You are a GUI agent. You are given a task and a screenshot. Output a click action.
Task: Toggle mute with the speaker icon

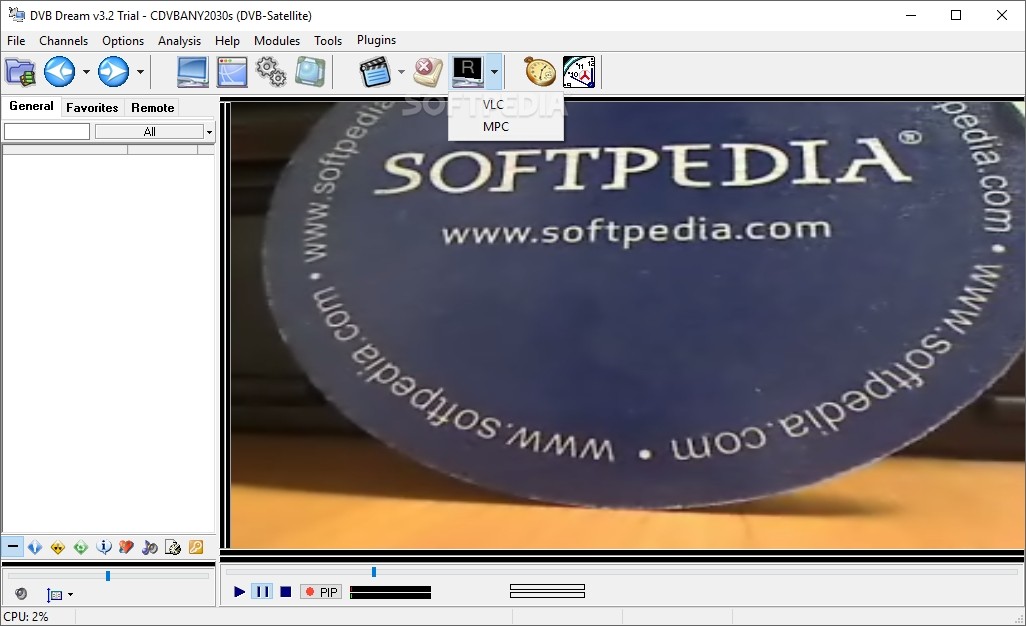[21, 594]
